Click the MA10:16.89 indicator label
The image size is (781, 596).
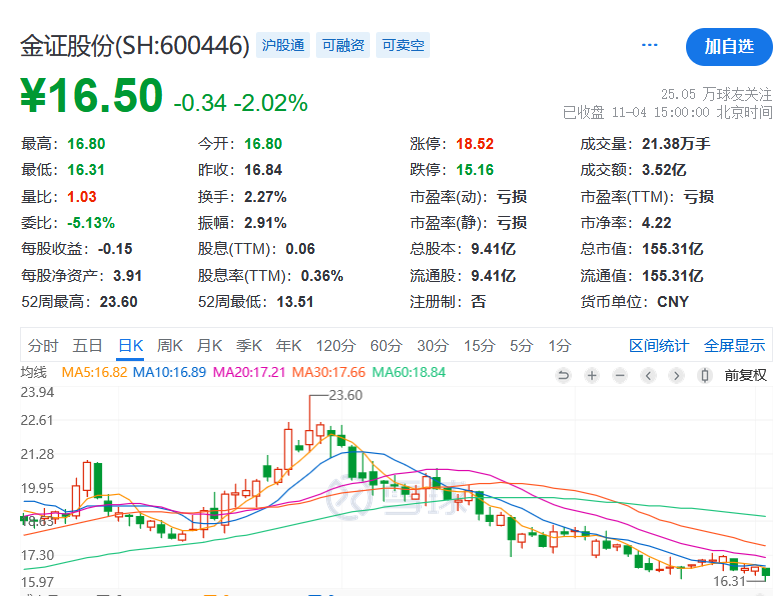(169, 372)
